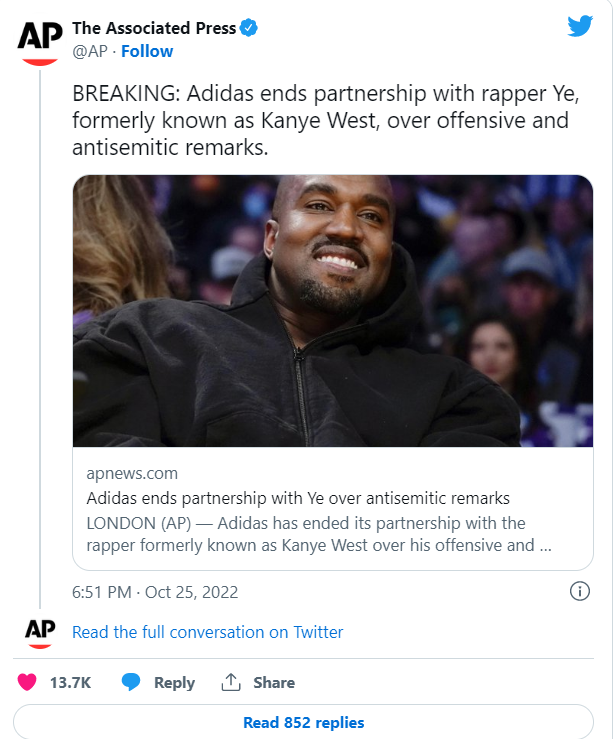Read the full conversation on Twitter
Screen dimensions: 615x739
click(207, 632)
